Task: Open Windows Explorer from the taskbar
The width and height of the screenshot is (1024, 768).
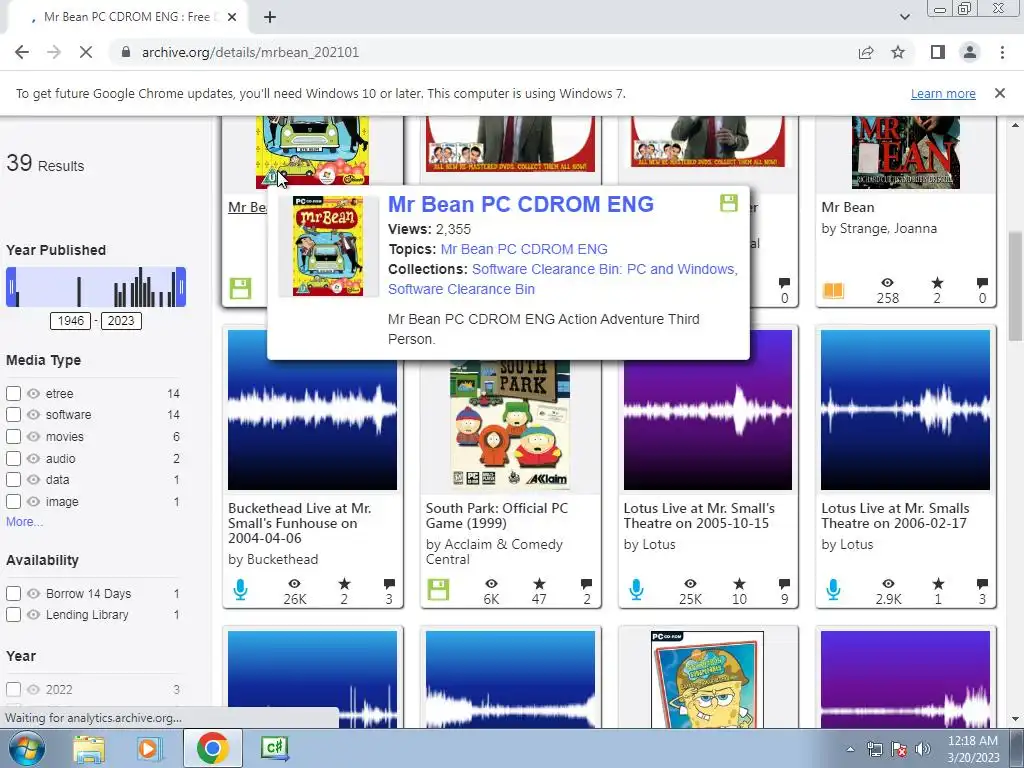Action: tap(89, 748)
